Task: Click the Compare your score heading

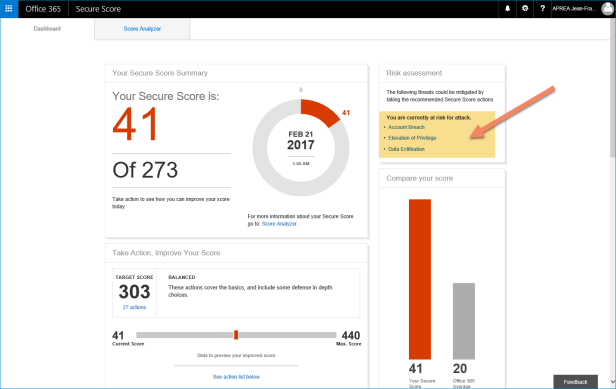Action: pos(420,178)
